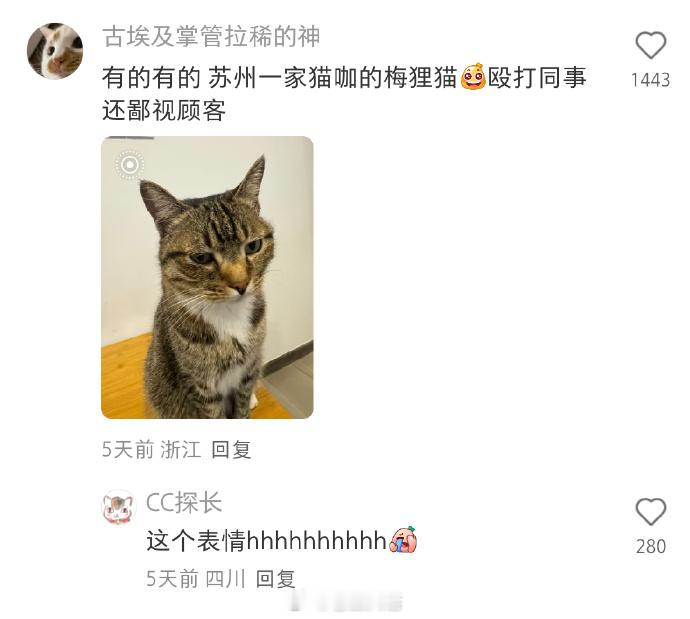Screen dimensions: 690x619
Task: Click the 5天前 浙江 timestamp
Action: [x=151, y=450]
